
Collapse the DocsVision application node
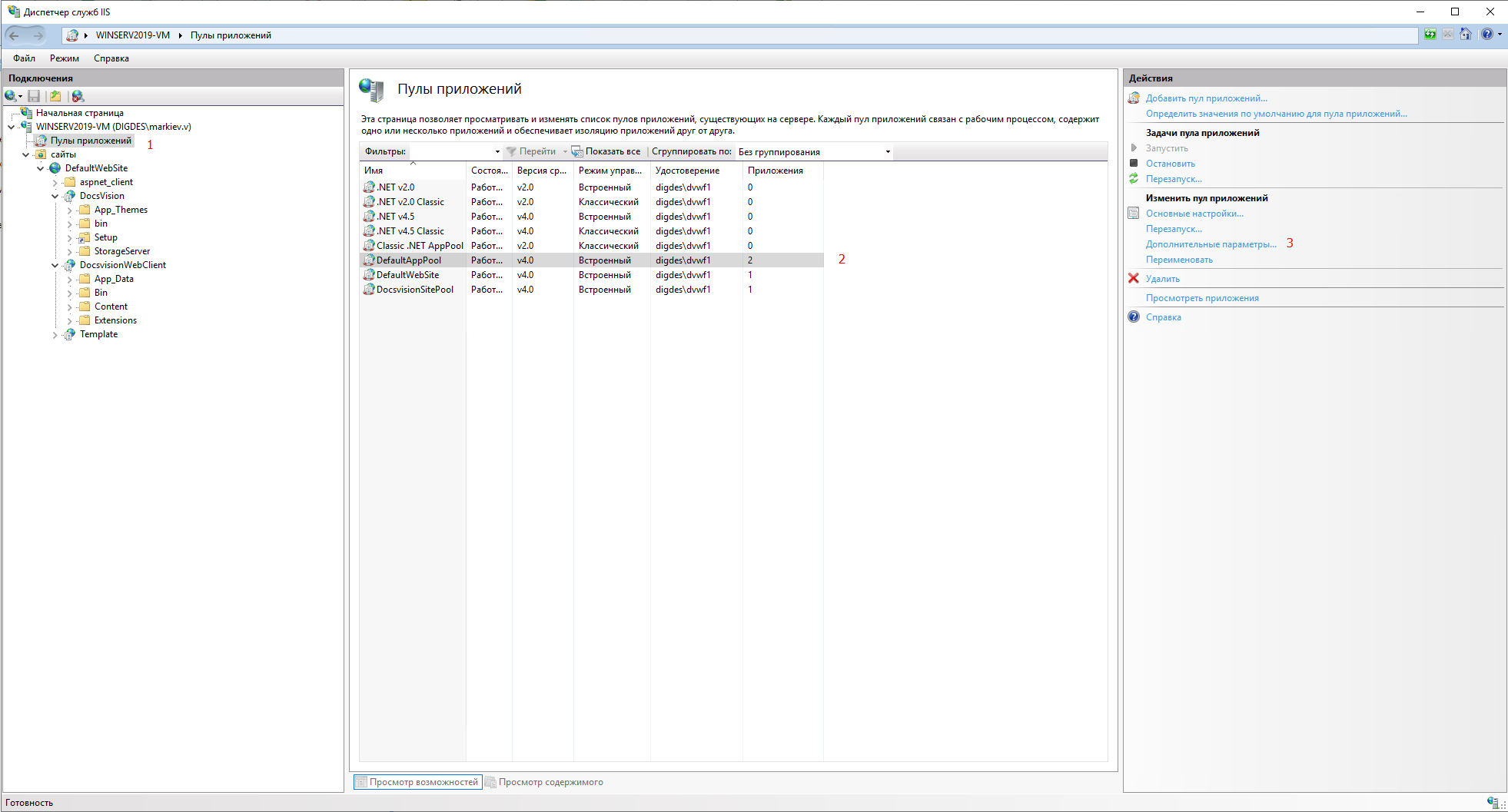pyautogui.click(x=55, y=196)
